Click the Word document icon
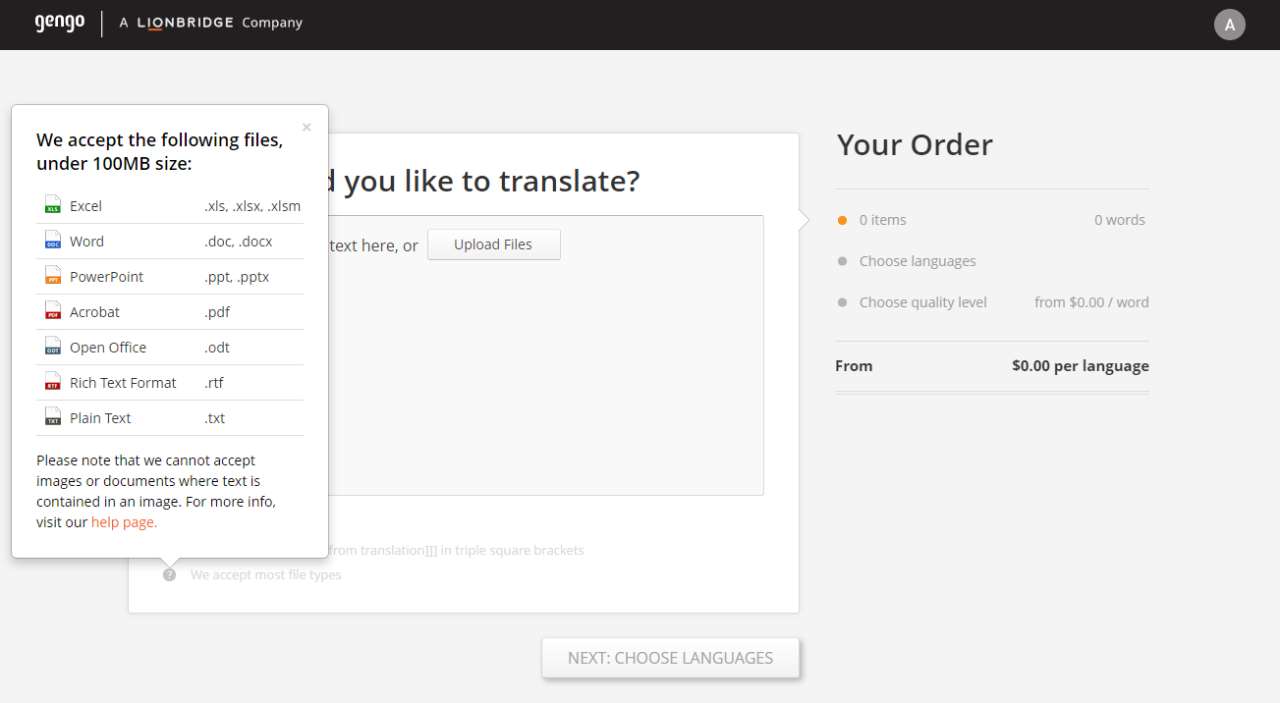 (52, 240)
